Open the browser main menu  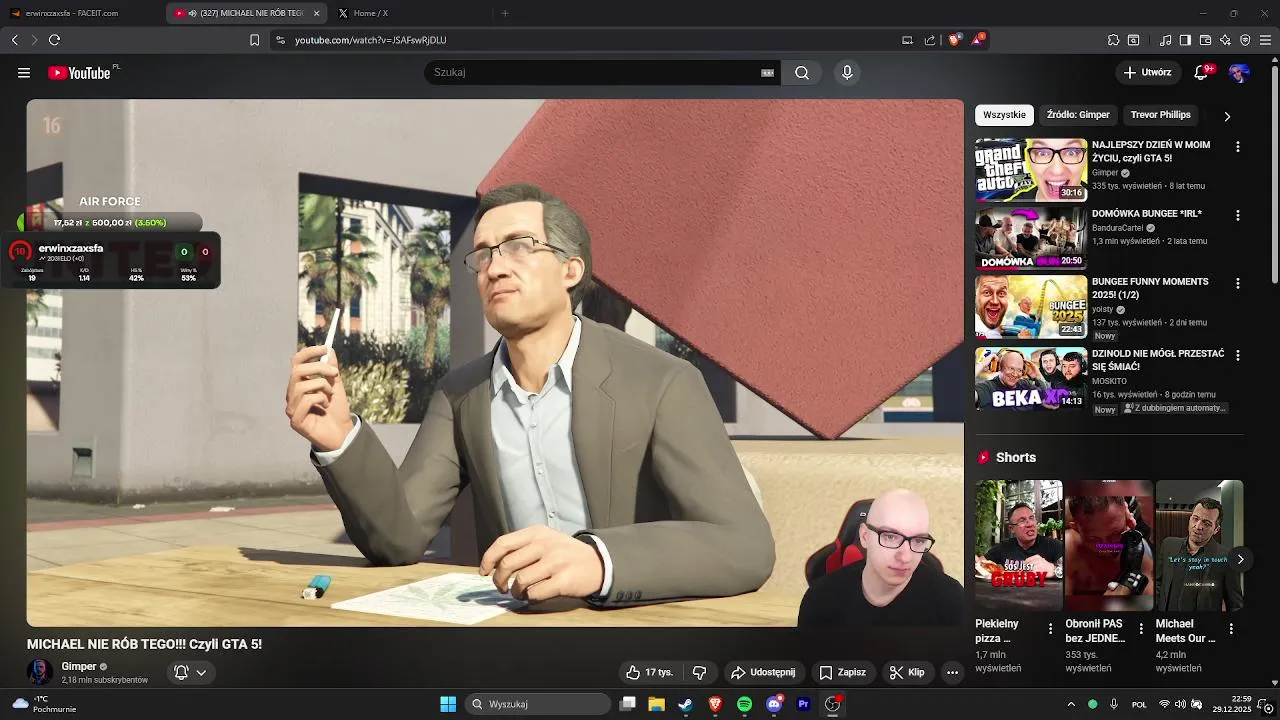click(1266, 40)
